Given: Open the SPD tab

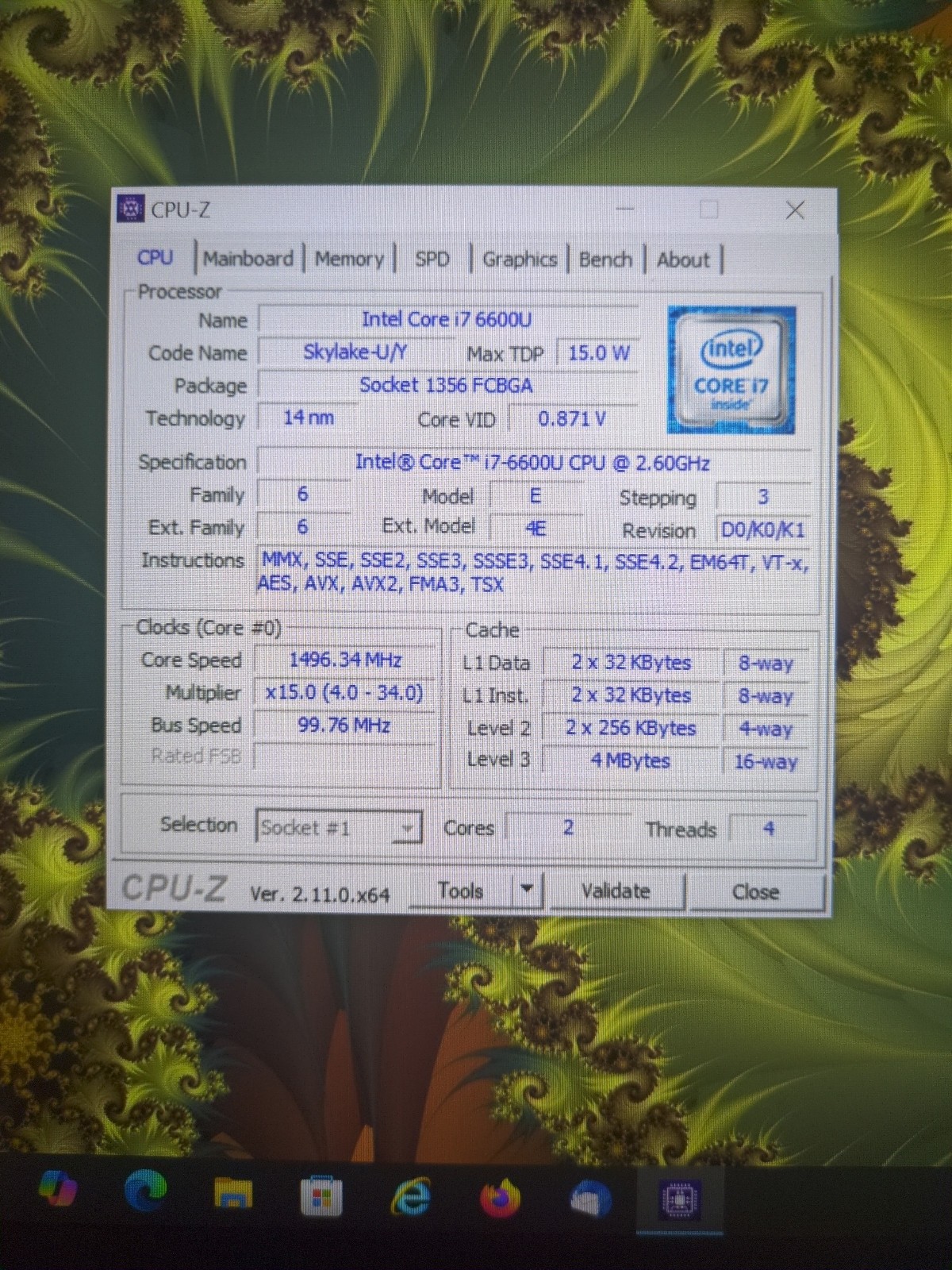Looking at the screenshot, I should coord(432,259).
